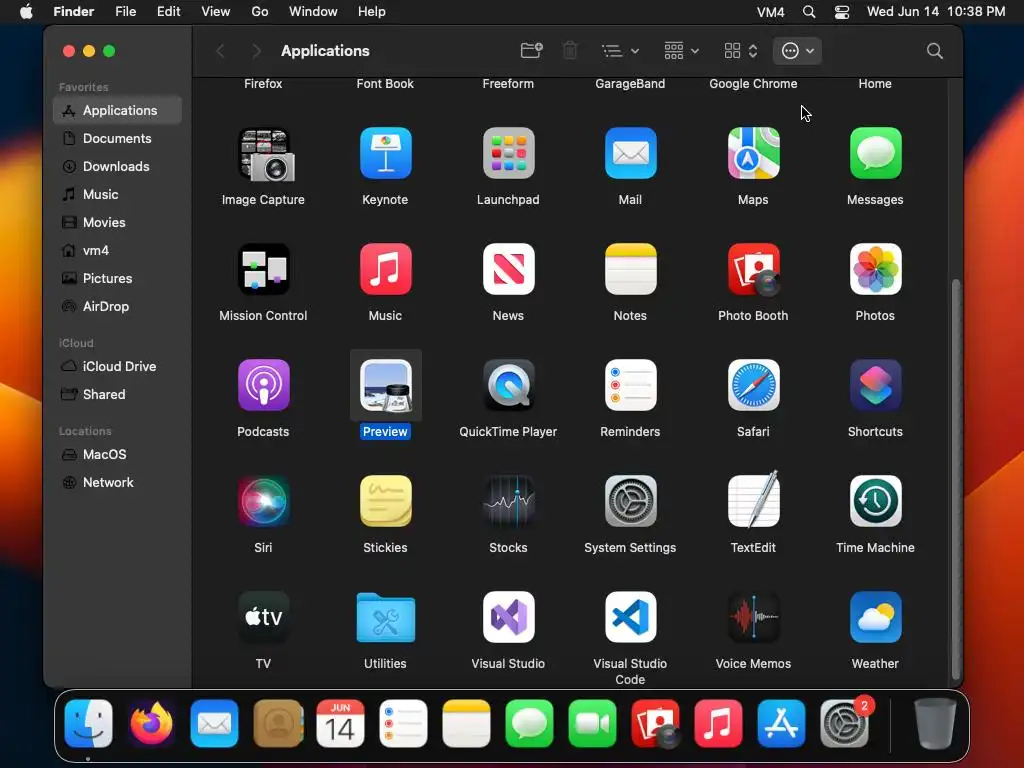Screen dimensions: 1024x768
Task: Open Control Center in the menu bar
Action: [842, 12]
